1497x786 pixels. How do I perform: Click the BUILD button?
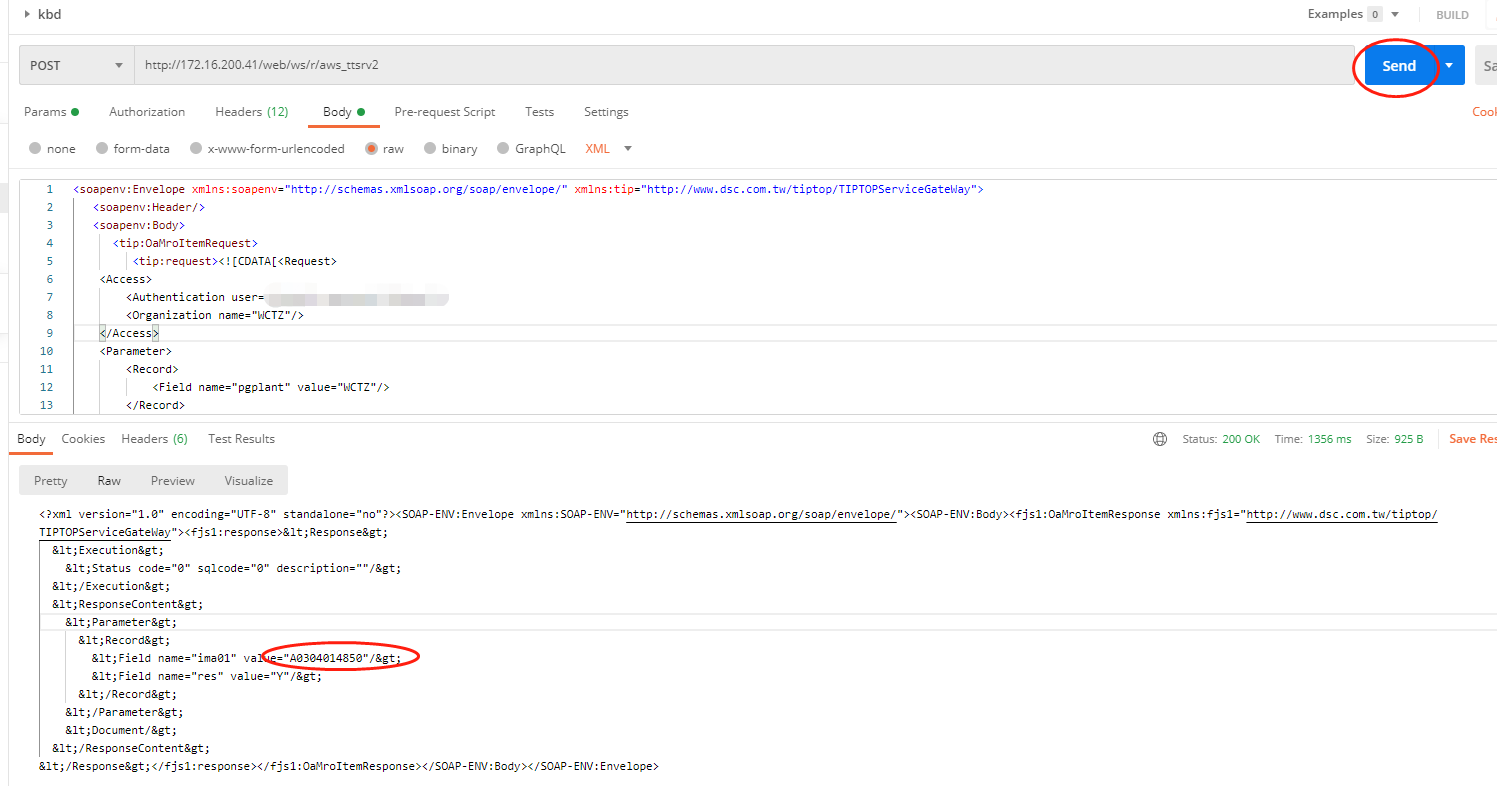(1452, 15)
